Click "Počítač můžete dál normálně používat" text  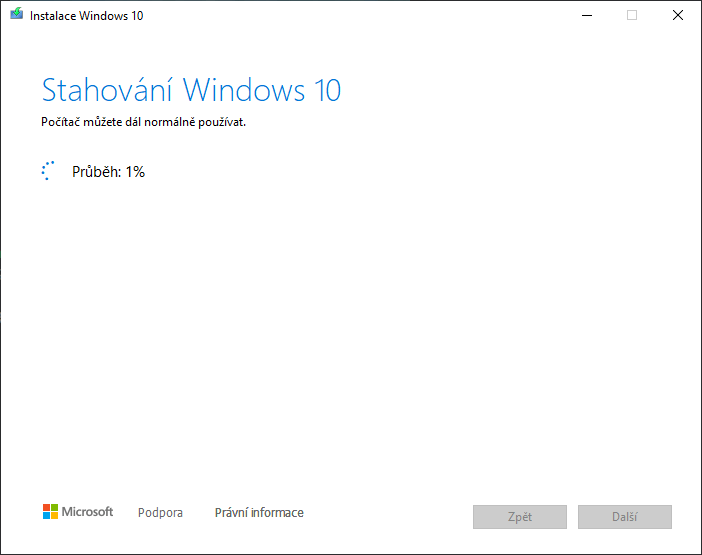143,122
